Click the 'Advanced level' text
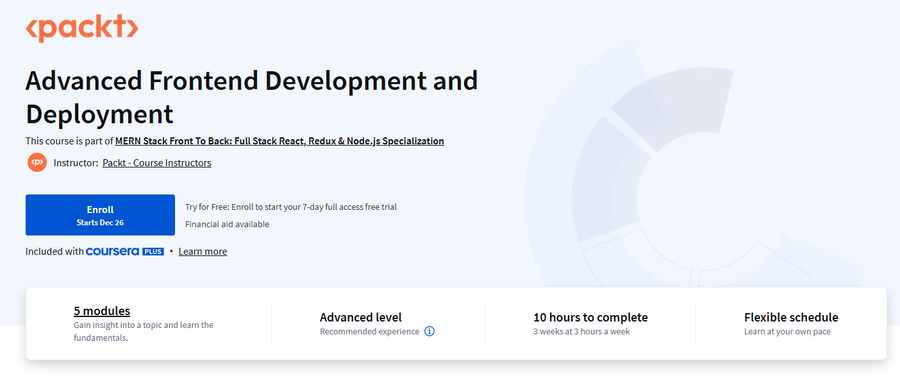 pos(361,317)
